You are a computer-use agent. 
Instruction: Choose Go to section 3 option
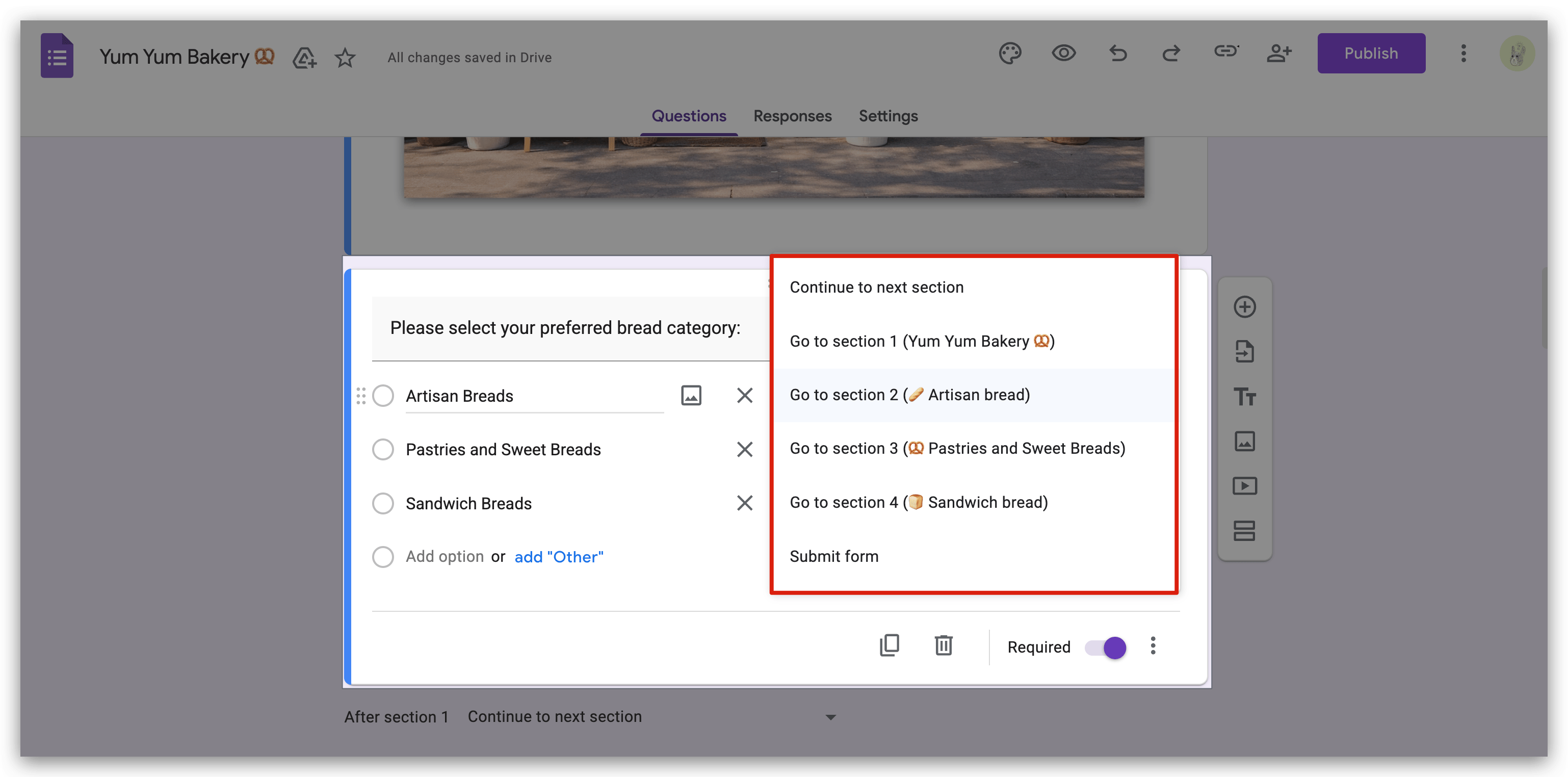coord(957,449)
